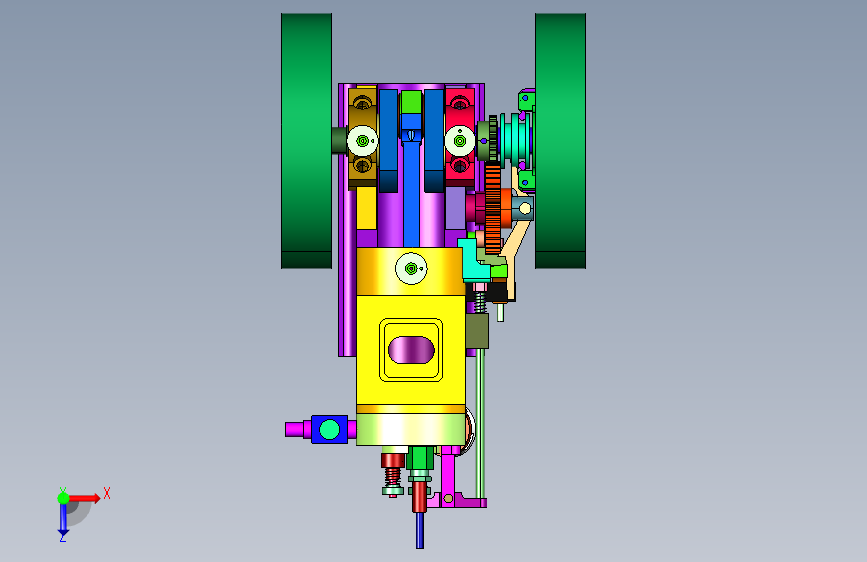The width and height of the screenshot is (867, 562).
Task: Click the green Y axis dot of the triad
Action: pos(63,498)
